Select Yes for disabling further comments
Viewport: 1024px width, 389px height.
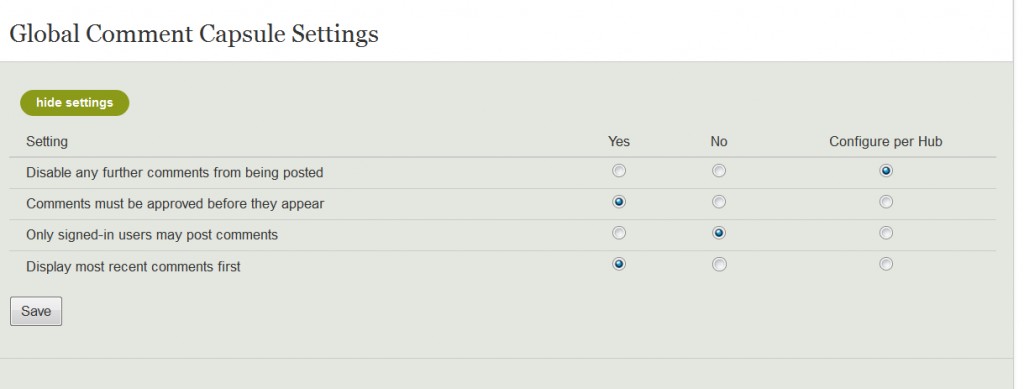coord(618,171)
